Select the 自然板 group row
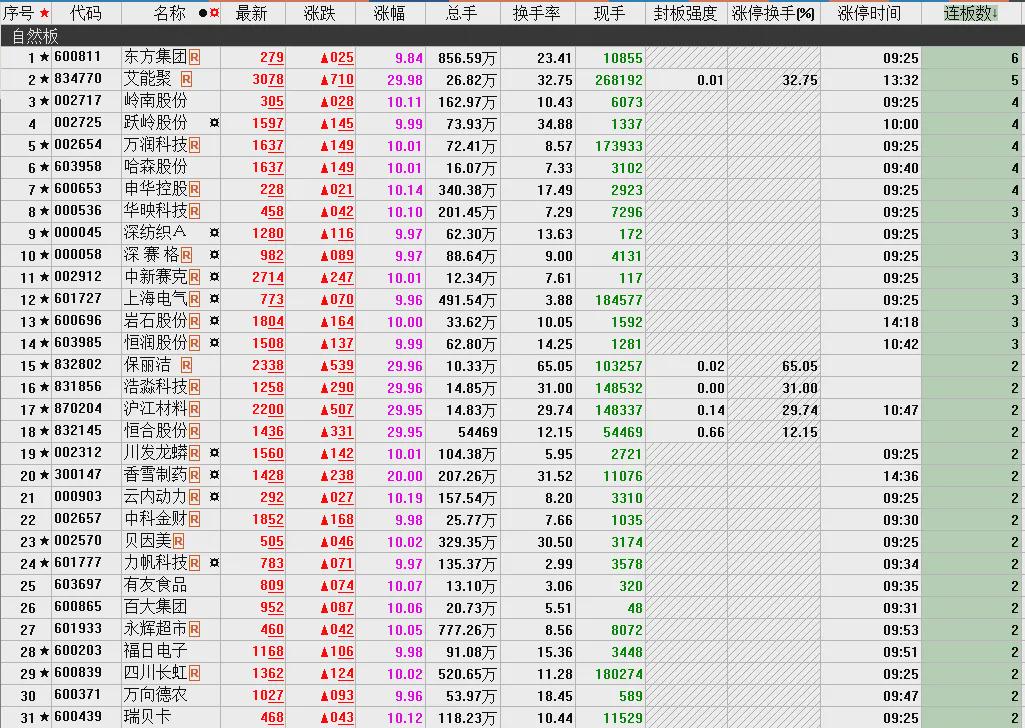This screenshot has width=1025, height=728. (512, 36)
